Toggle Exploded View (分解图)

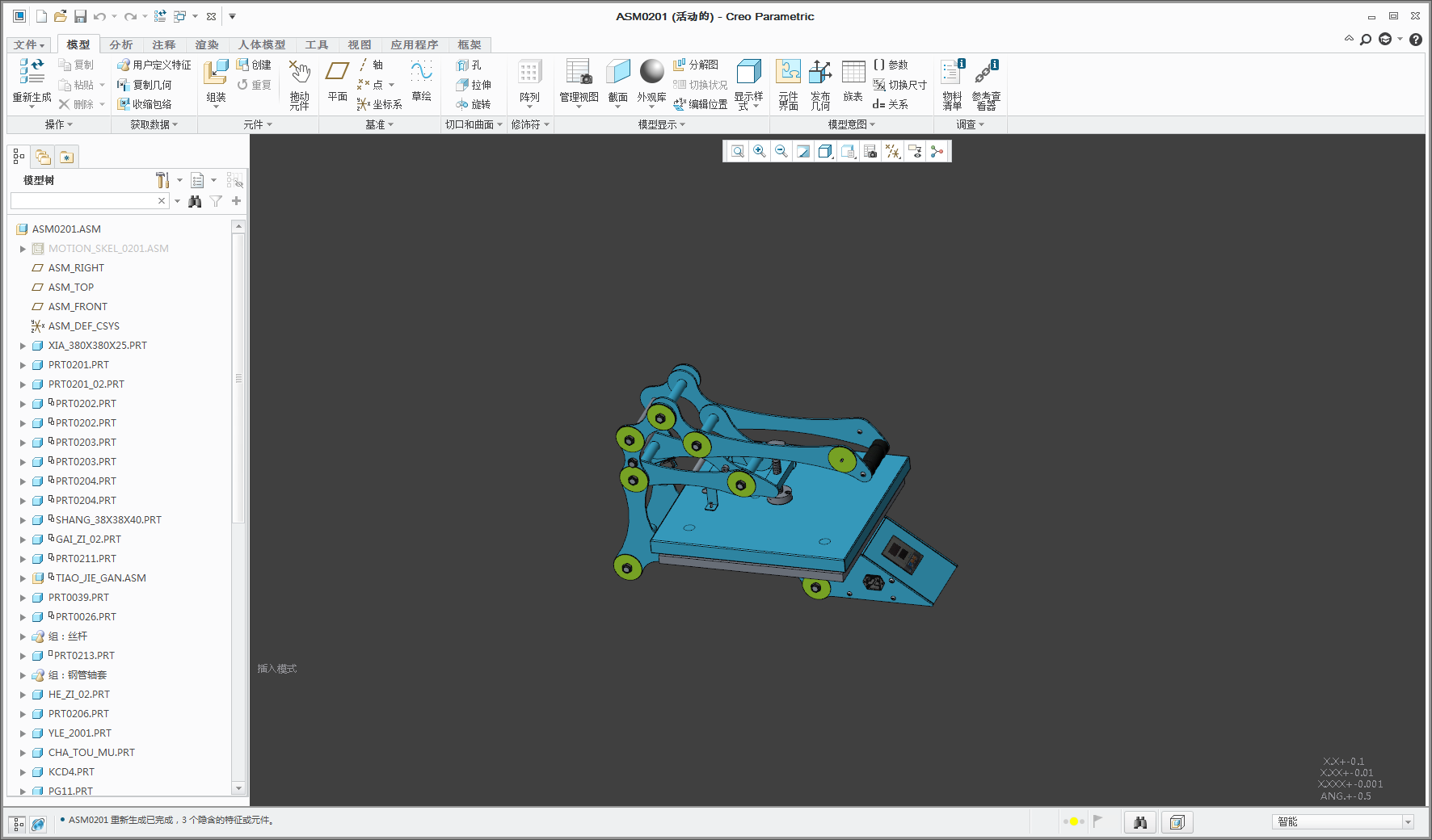[696, 65]
